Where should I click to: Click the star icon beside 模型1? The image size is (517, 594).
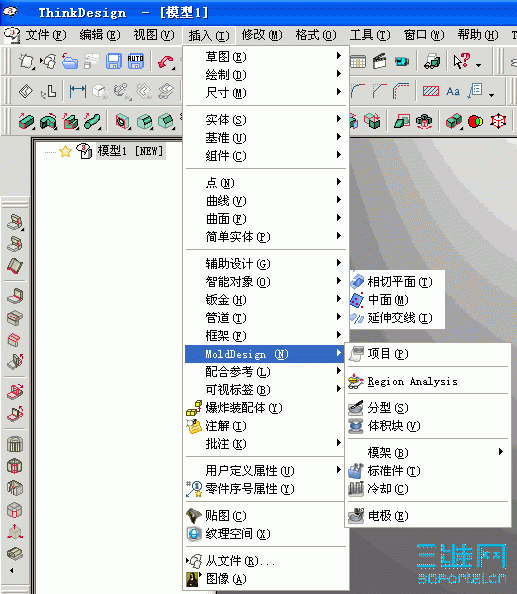[65, 152]
